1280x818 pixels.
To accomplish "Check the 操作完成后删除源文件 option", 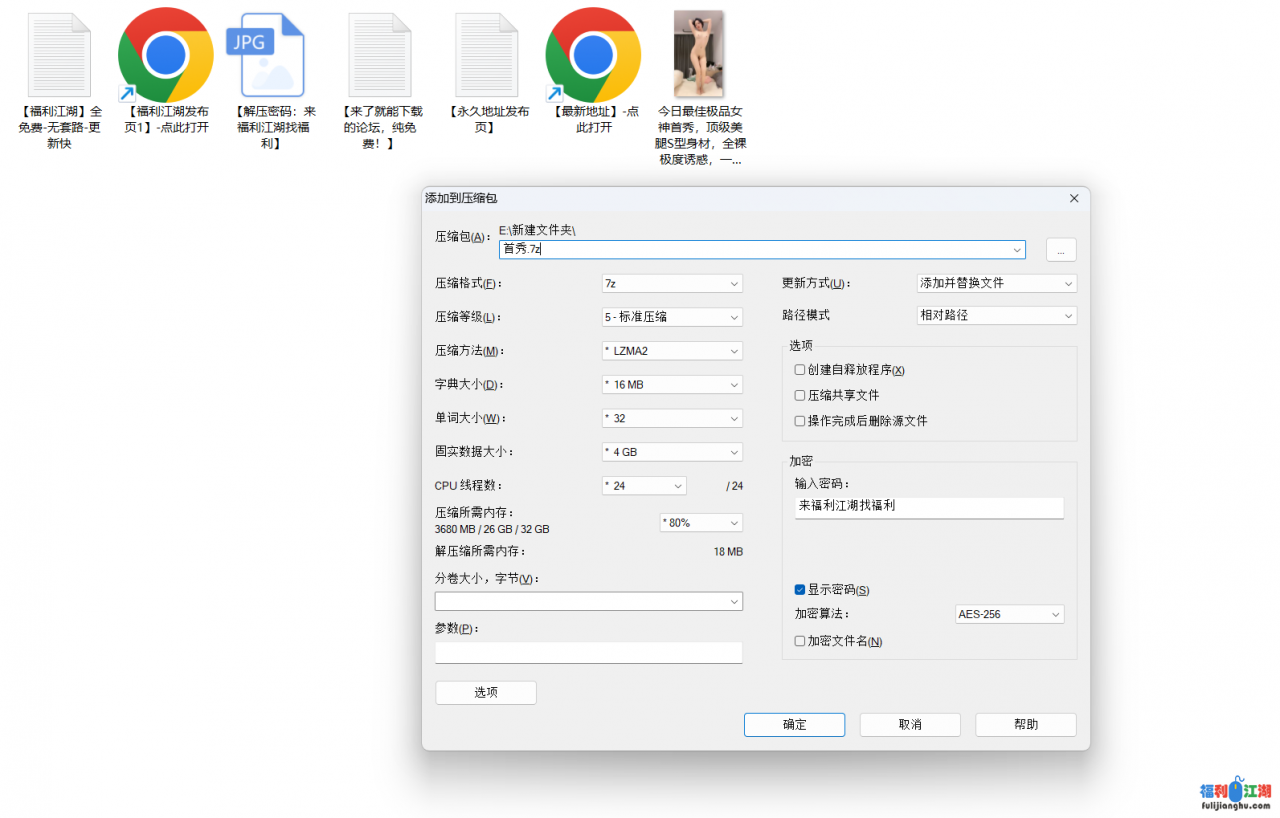I will point(800,421).
